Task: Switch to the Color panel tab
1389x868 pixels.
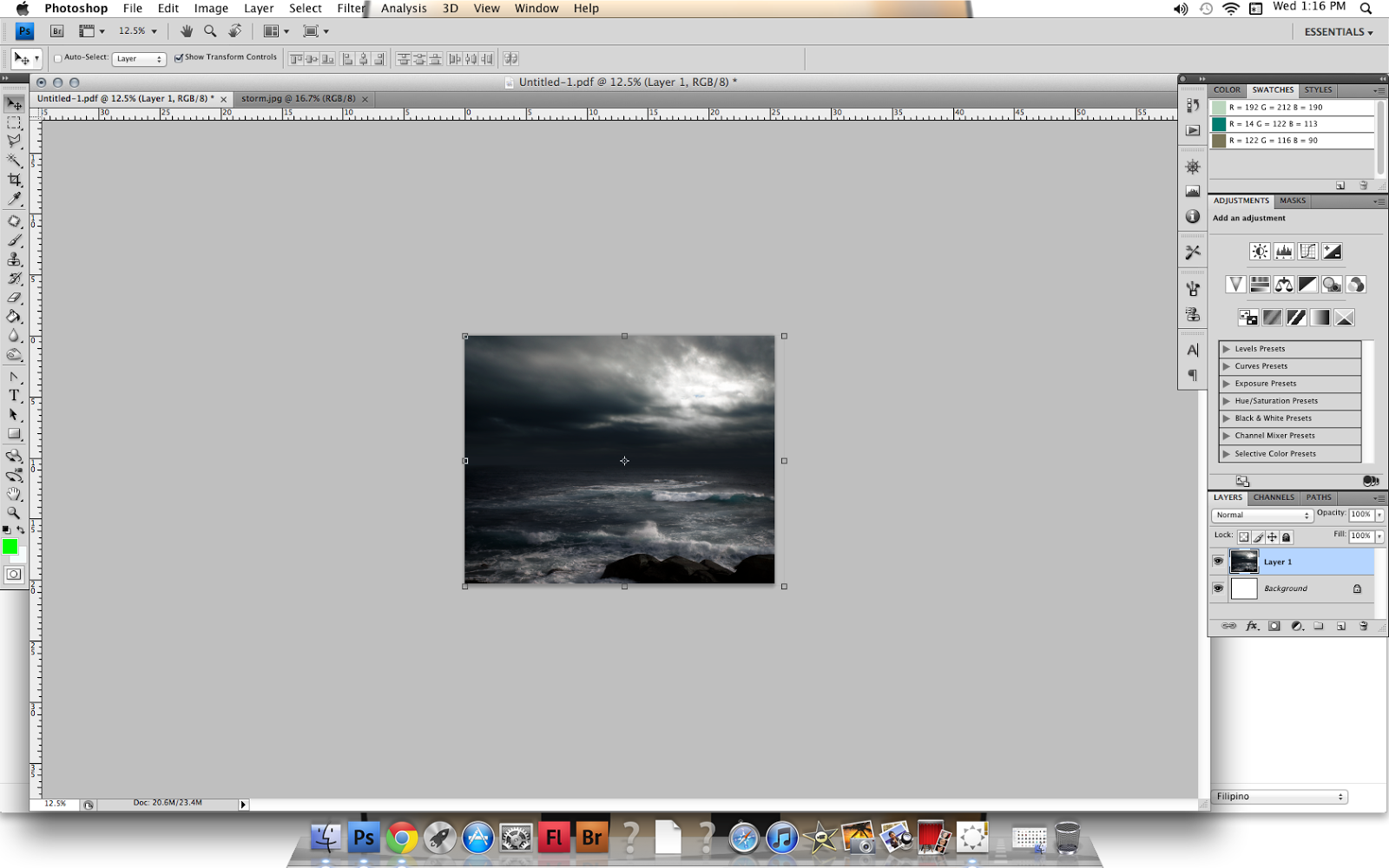Action: [x=1227, y=90]
